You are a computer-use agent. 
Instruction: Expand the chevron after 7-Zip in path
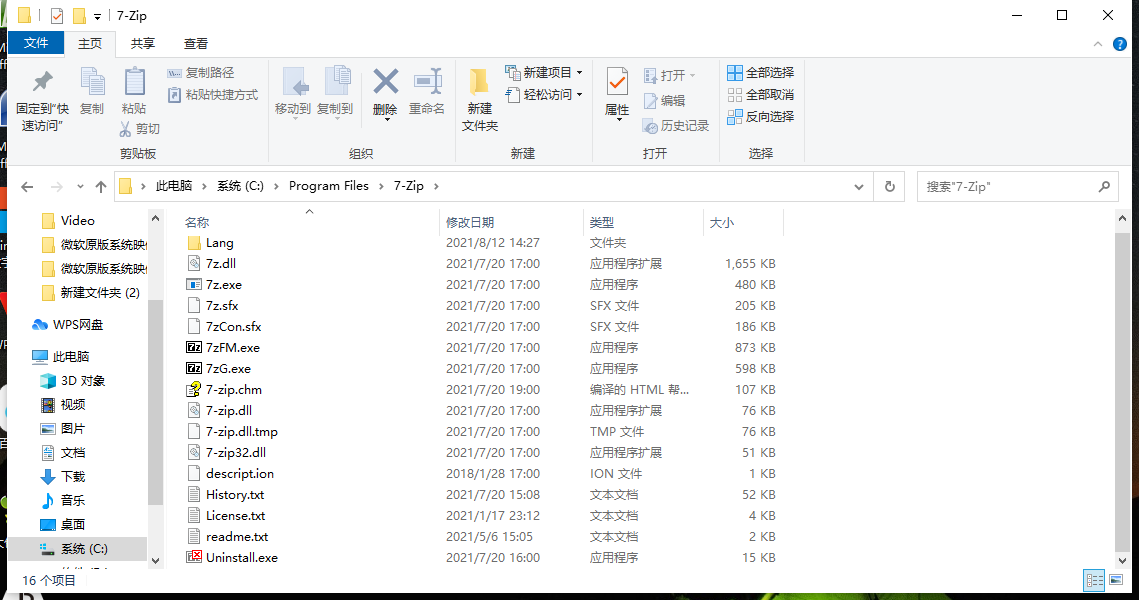coord(436,187)
